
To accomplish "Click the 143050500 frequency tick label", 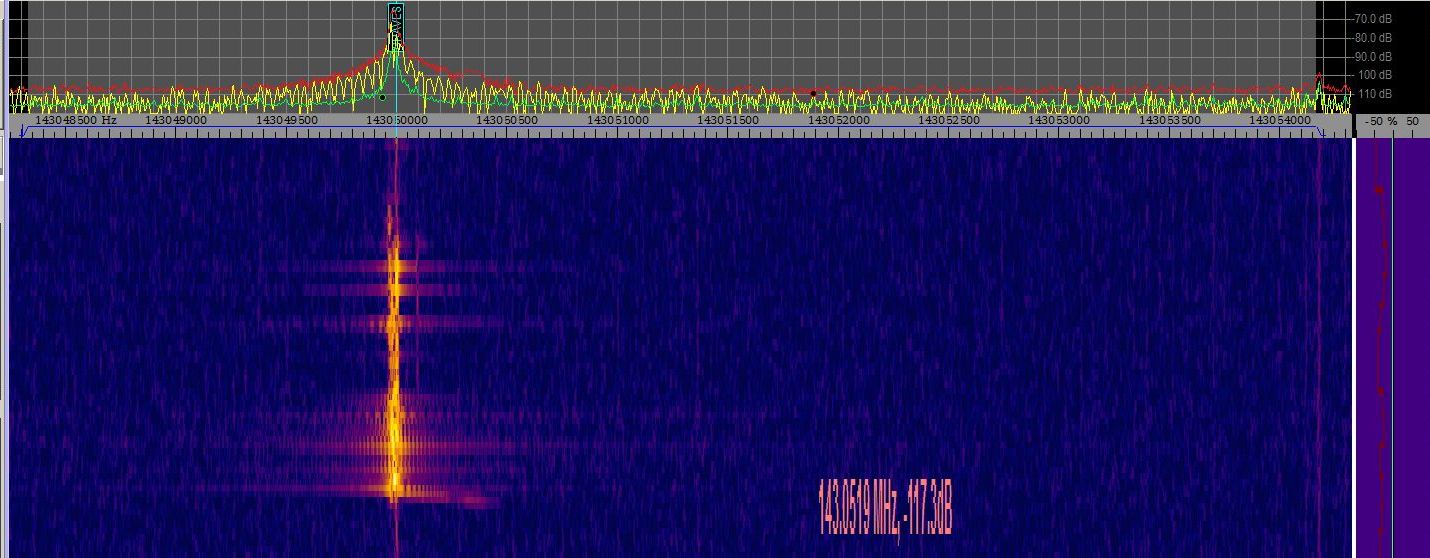I will (x=507, y=120).
